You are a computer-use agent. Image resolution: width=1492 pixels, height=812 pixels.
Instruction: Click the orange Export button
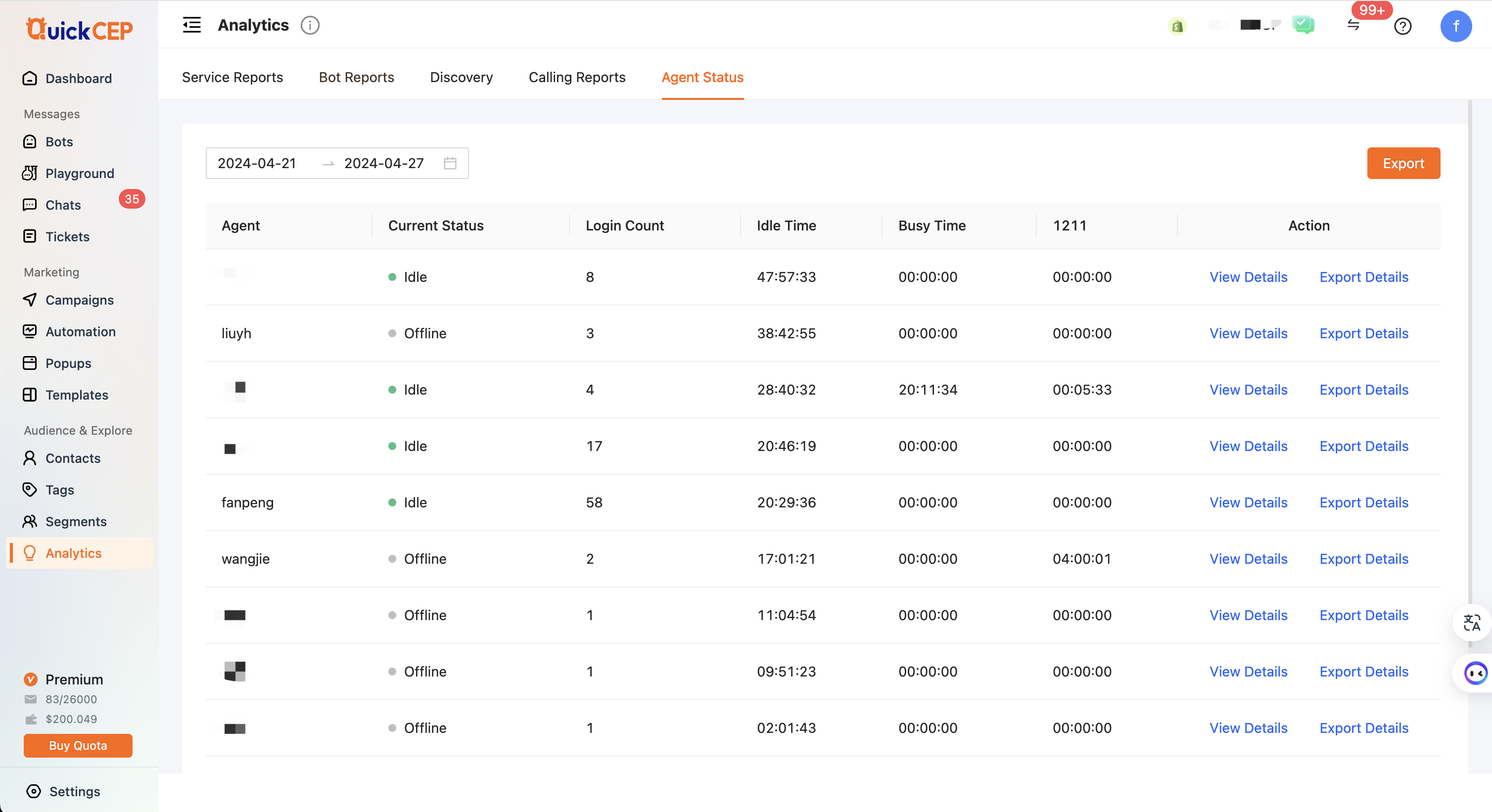tap(1403, 163)
